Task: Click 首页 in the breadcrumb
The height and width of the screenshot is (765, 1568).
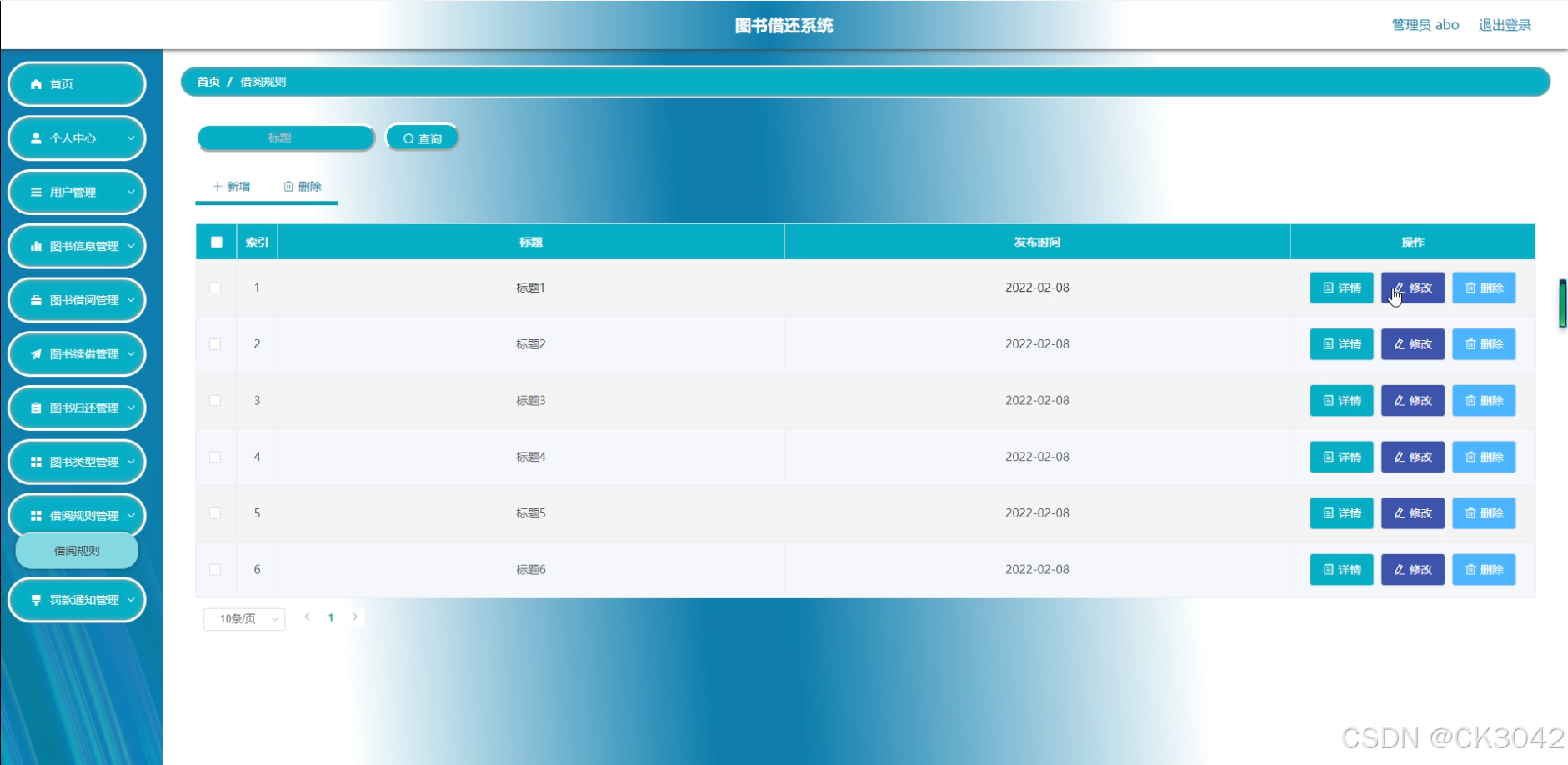Action: click(208, 82)
